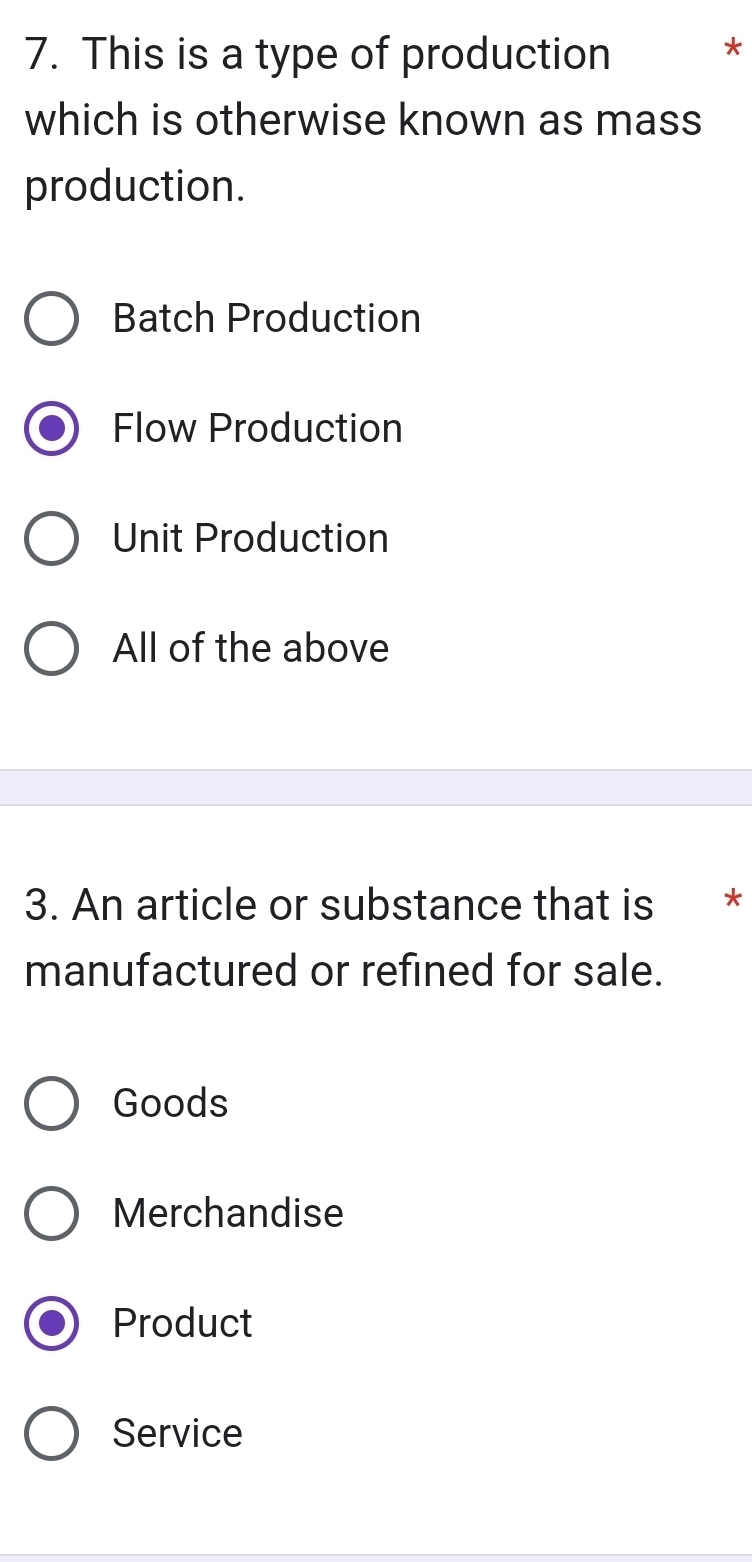Click the 'Product' option label text
This screenshot has height=1562, width=752.
(183, 1323)
